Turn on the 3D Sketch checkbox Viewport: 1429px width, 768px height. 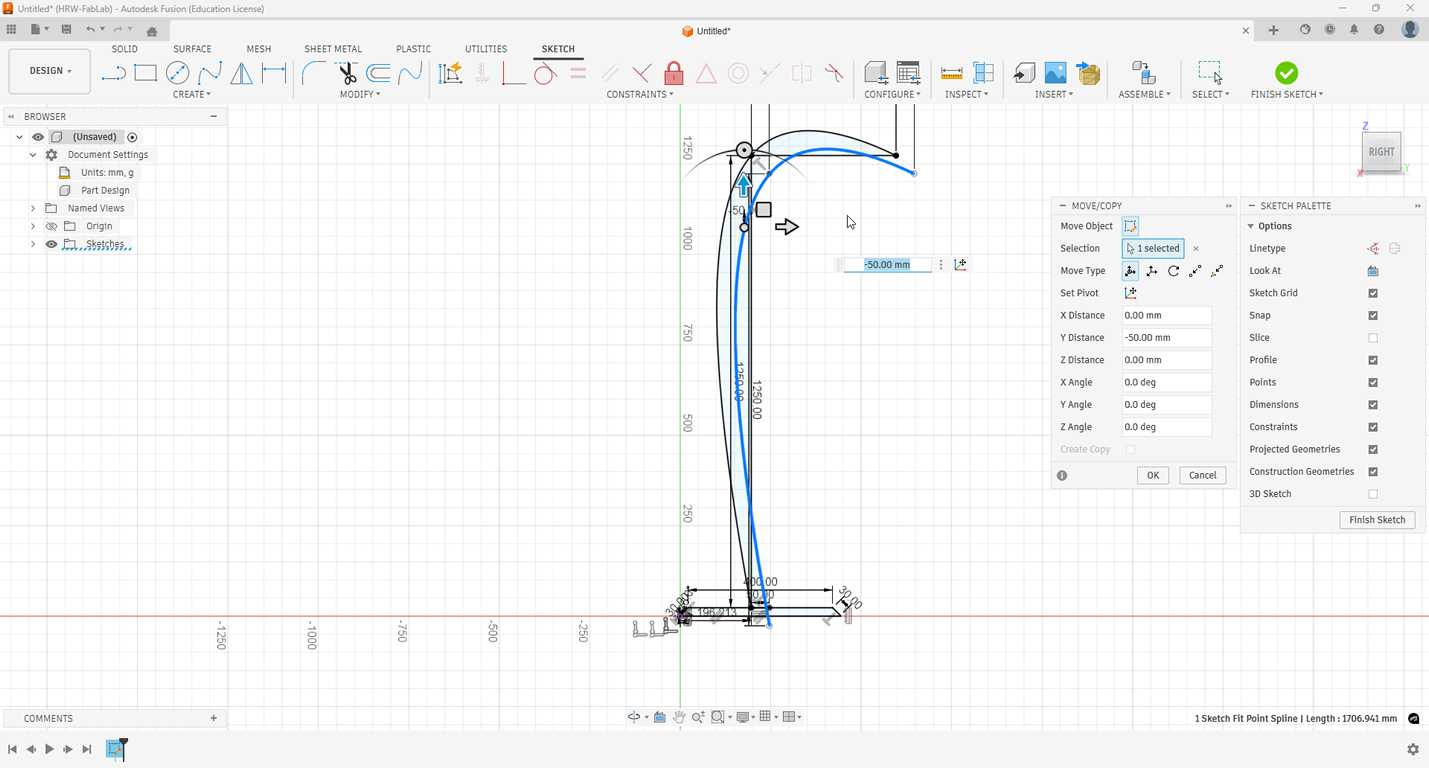[x=1373, y=494]
